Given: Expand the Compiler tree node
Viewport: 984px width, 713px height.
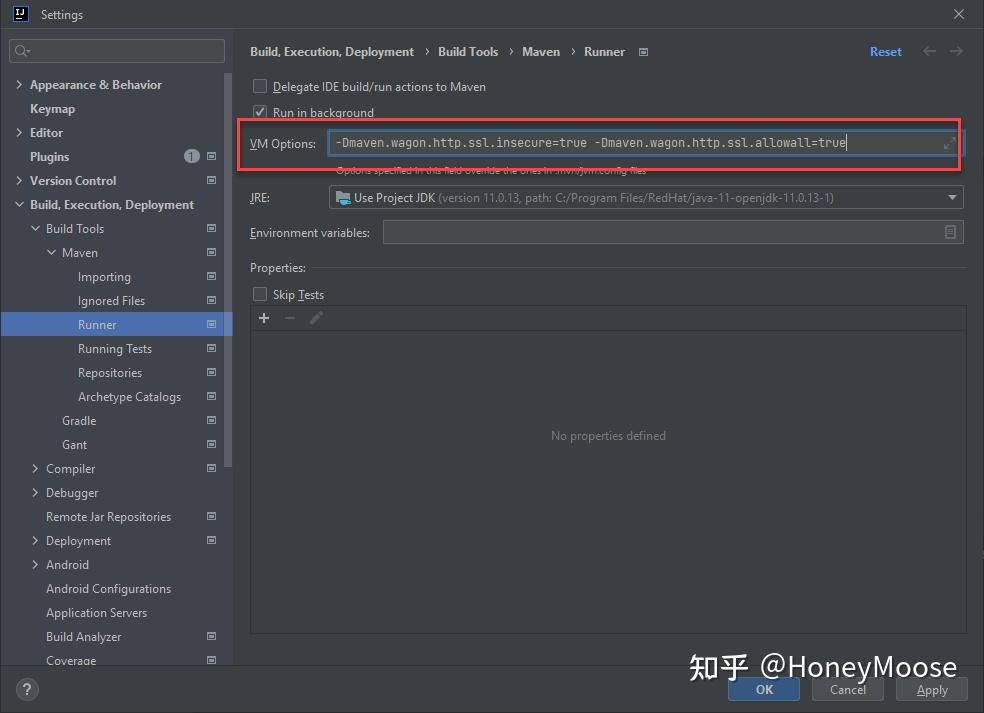Looking at the screenshot, I should [36, 468].
